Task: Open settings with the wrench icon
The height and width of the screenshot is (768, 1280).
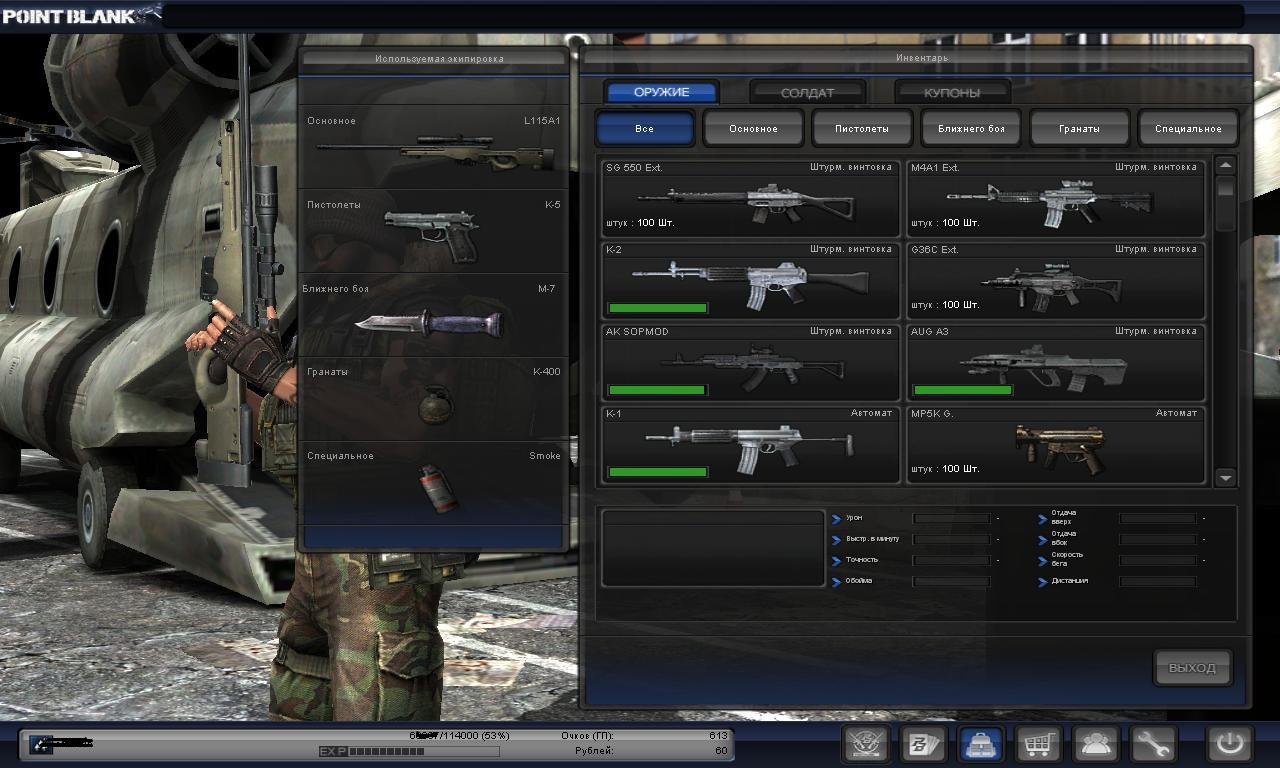Action: [1153, 745]
